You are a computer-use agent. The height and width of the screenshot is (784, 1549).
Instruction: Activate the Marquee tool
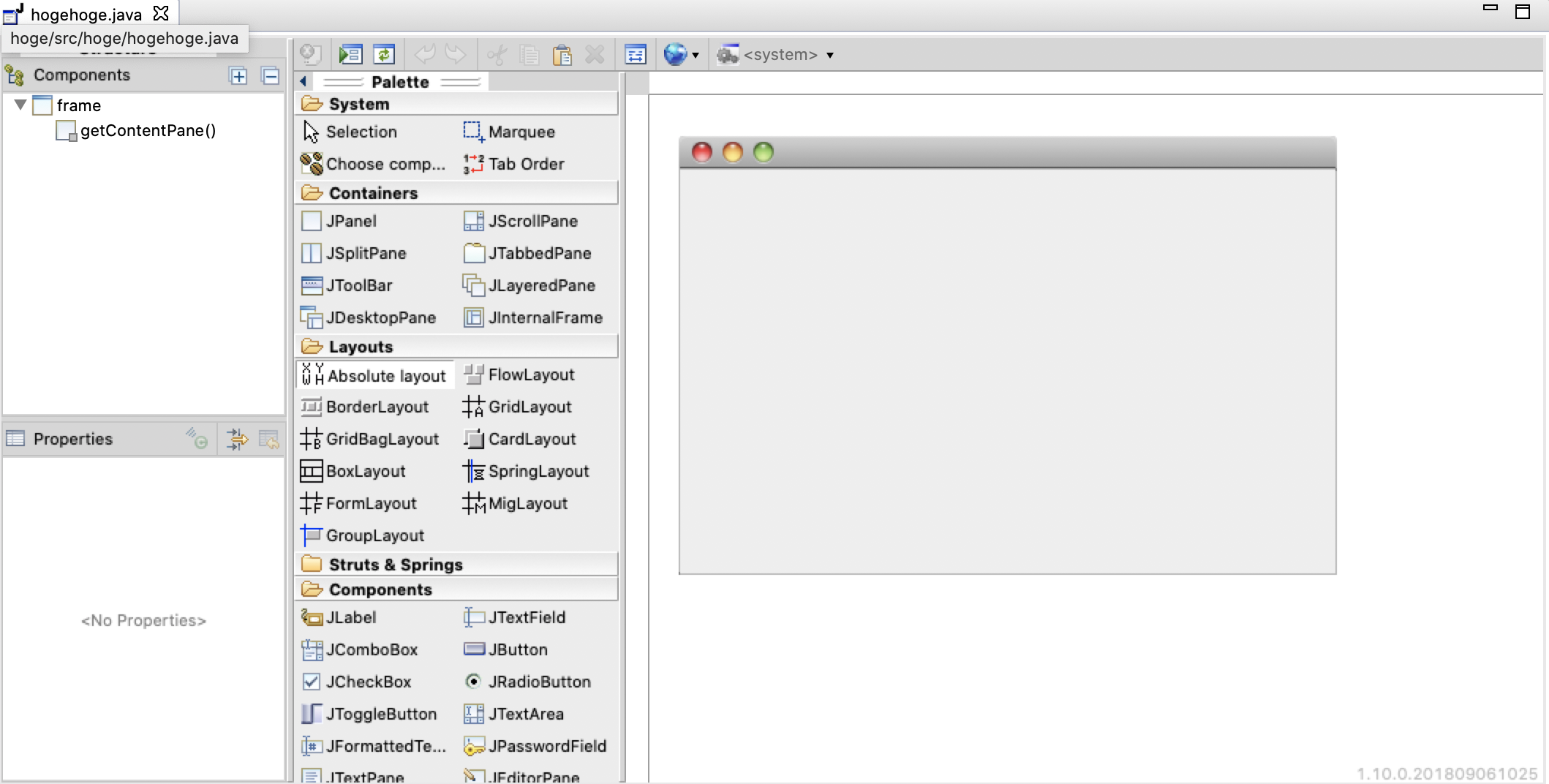pyautogui.click(x=522, y=132)
